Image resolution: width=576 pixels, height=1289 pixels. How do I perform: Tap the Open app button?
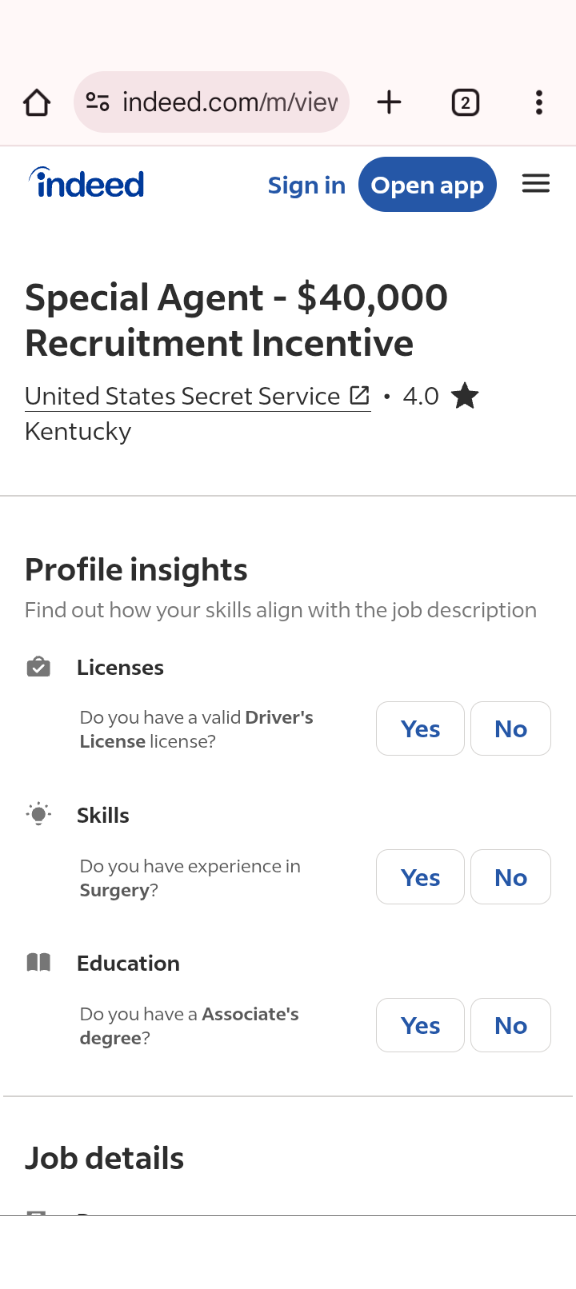point(427,185)
